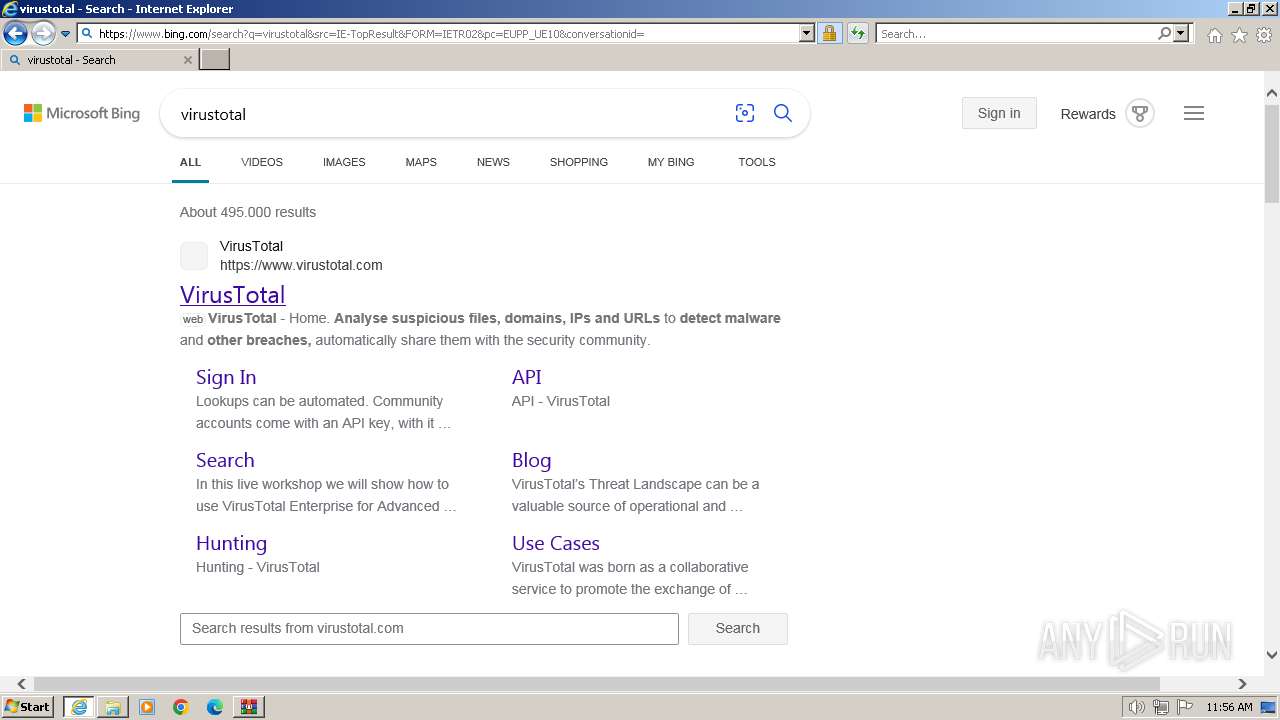Close the virustotal - Search tab
The width and height of the screenshot is (1280, 720).
pos(188,60)
